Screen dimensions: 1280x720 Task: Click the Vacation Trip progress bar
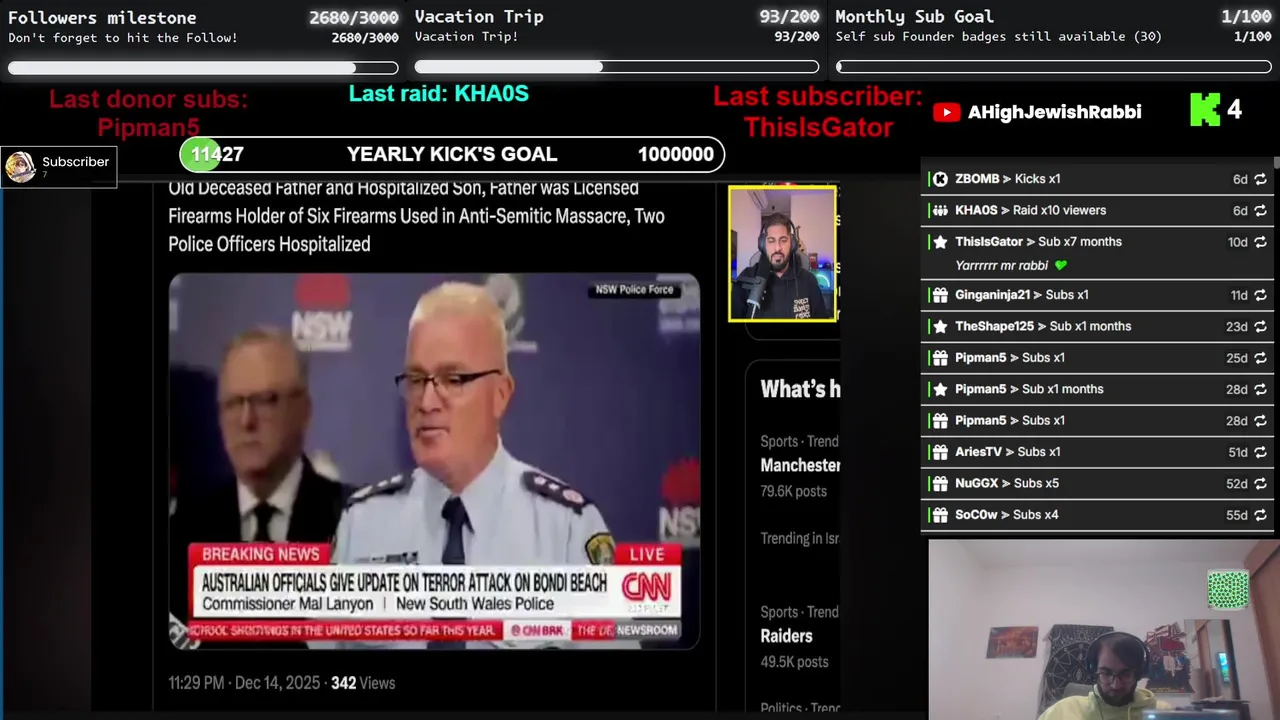(617, 67)
